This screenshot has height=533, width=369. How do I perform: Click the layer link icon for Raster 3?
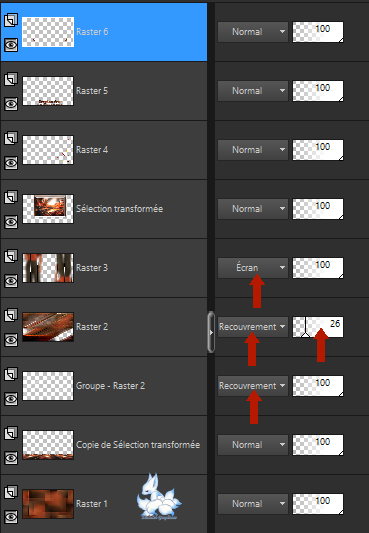[11, 256]
